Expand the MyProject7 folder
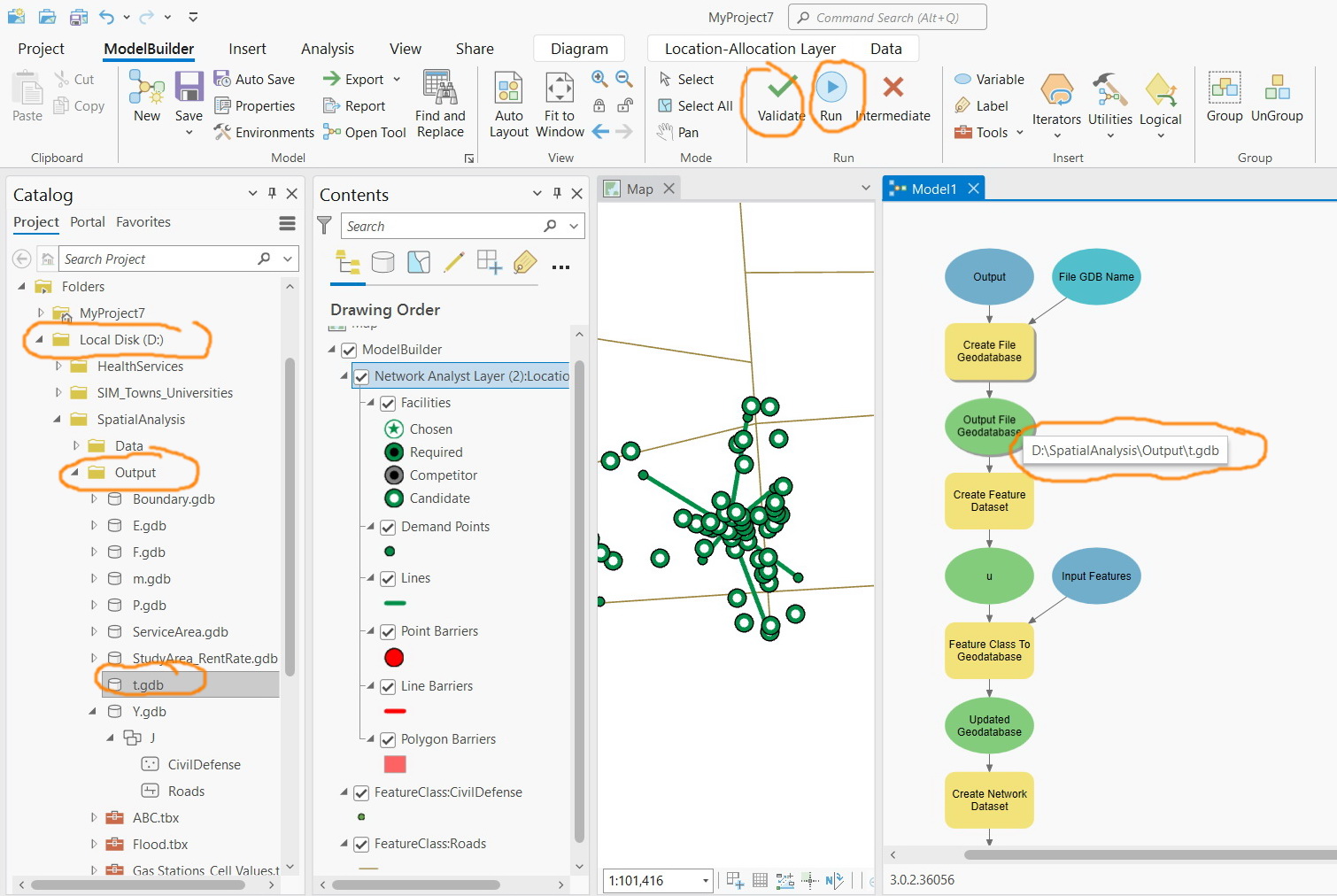This screenshot has height=896, width=1337. pyautogui.click(x=39, y=313)
